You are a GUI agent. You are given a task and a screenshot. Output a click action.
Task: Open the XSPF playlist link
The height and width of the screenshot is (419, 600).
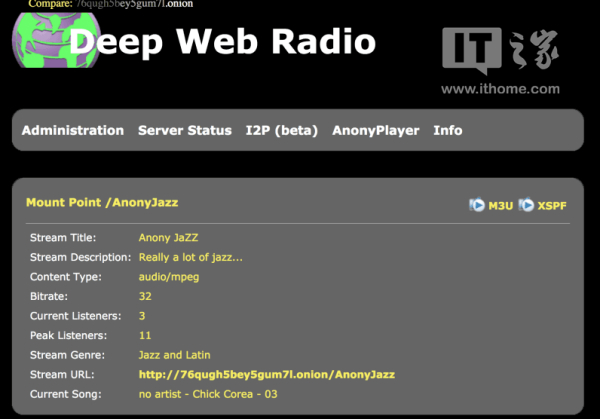(552, 206)
